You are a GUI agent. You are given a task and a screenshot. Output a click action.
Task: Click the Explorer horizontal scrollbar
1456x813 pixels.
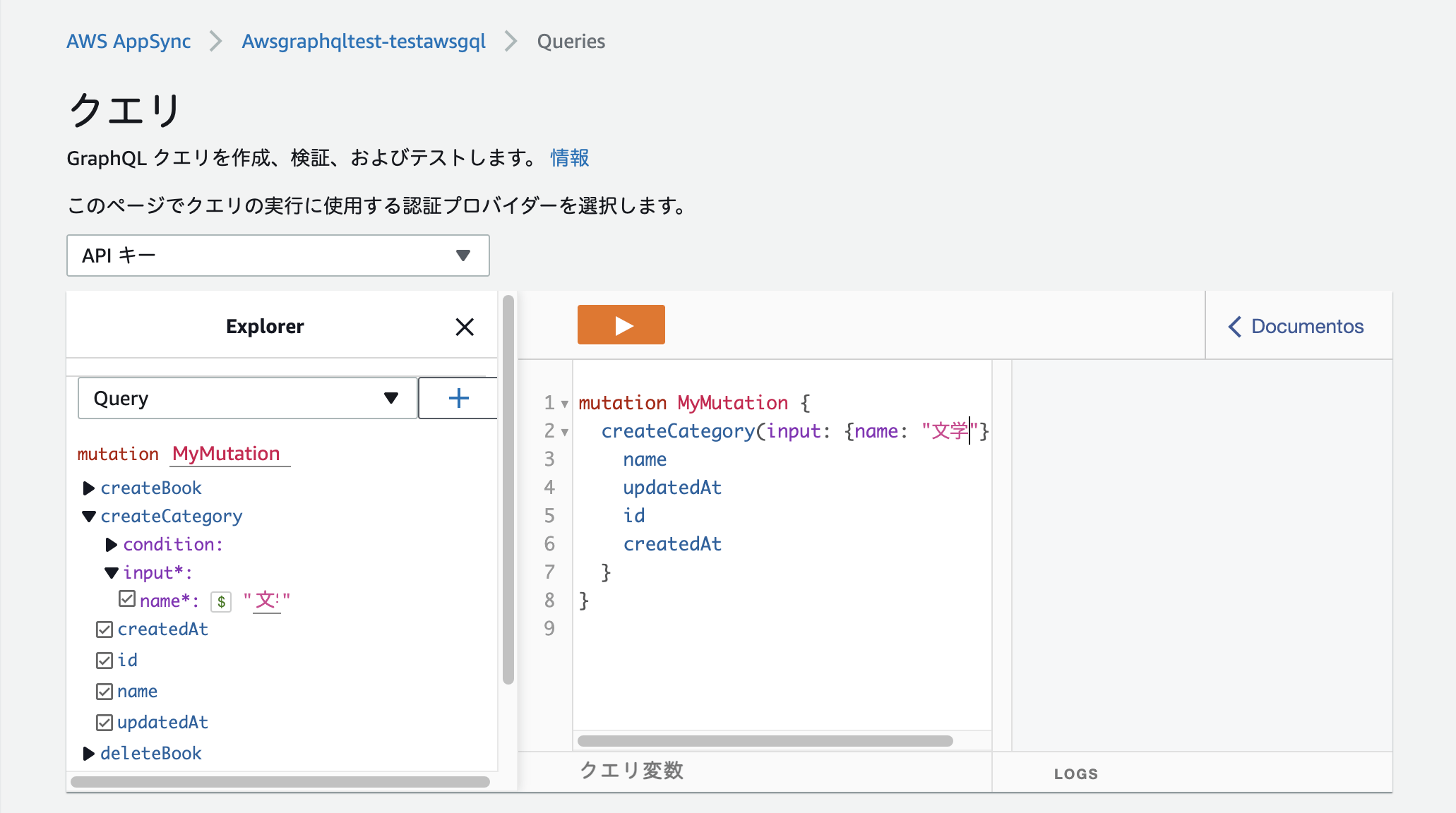click(x=280, y=782)
